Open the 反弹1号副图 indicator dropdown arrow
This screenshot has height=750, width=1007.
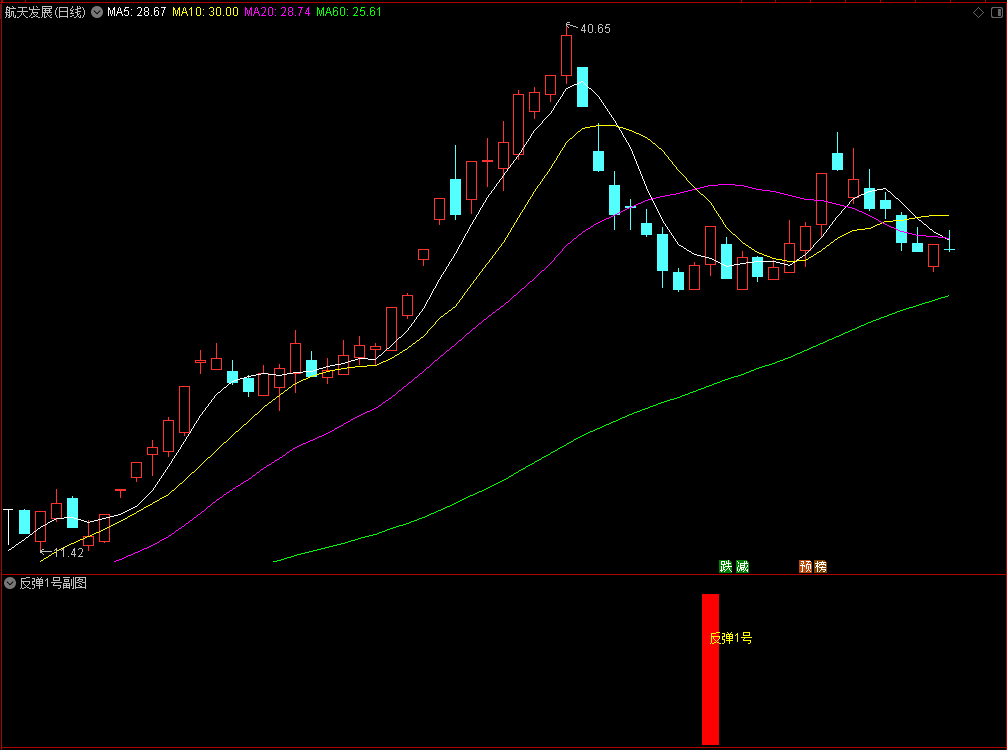pos(10,583)
